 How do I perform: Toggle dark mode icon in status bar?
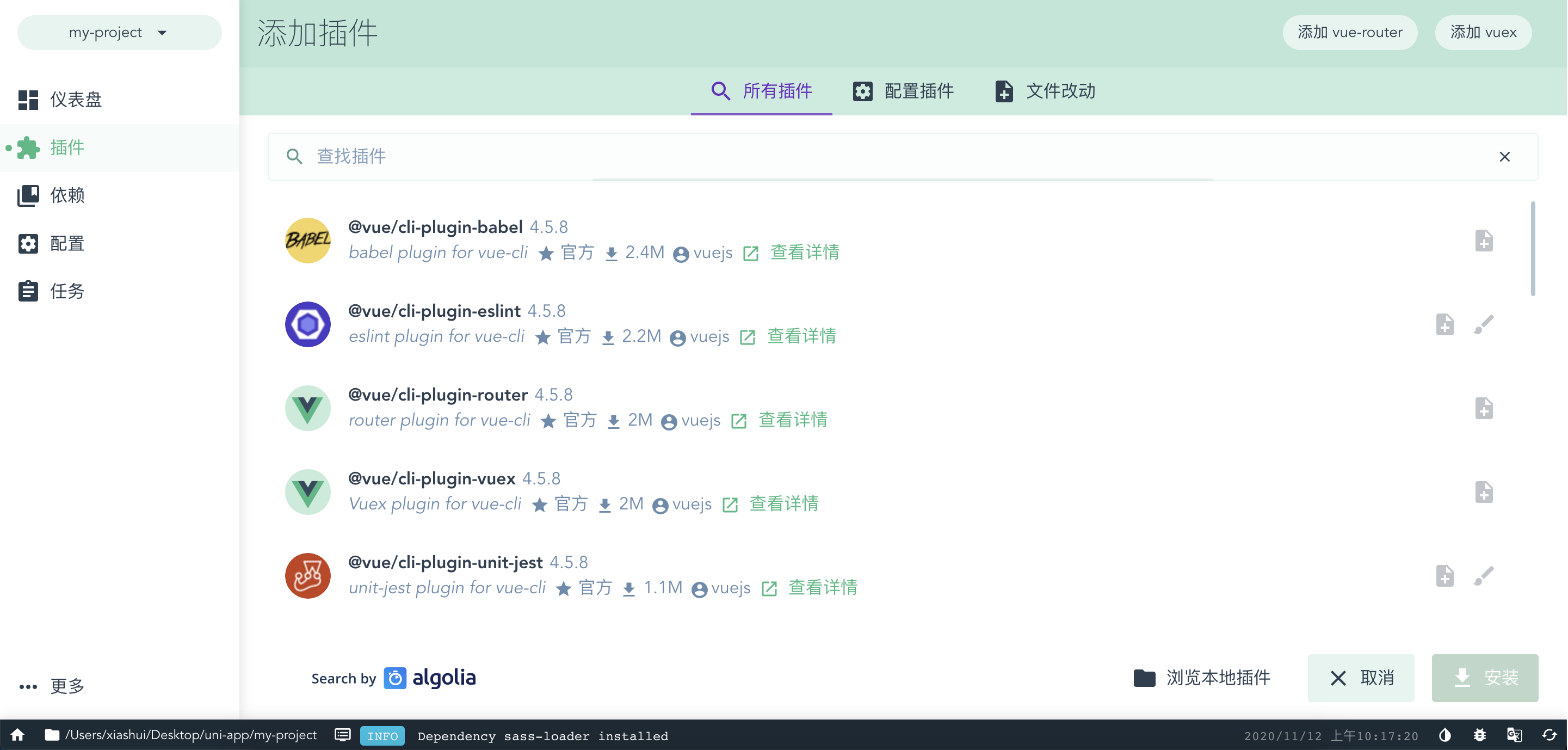click(x=1444, y=735)
